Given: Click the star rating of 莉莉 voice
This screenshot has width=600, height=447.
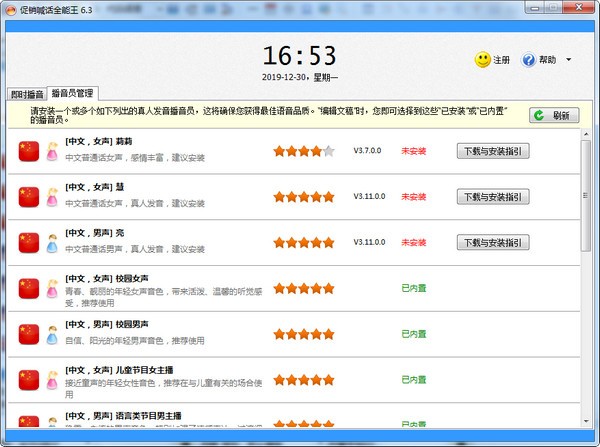Looking at the screenshot, I should (304, 151).
